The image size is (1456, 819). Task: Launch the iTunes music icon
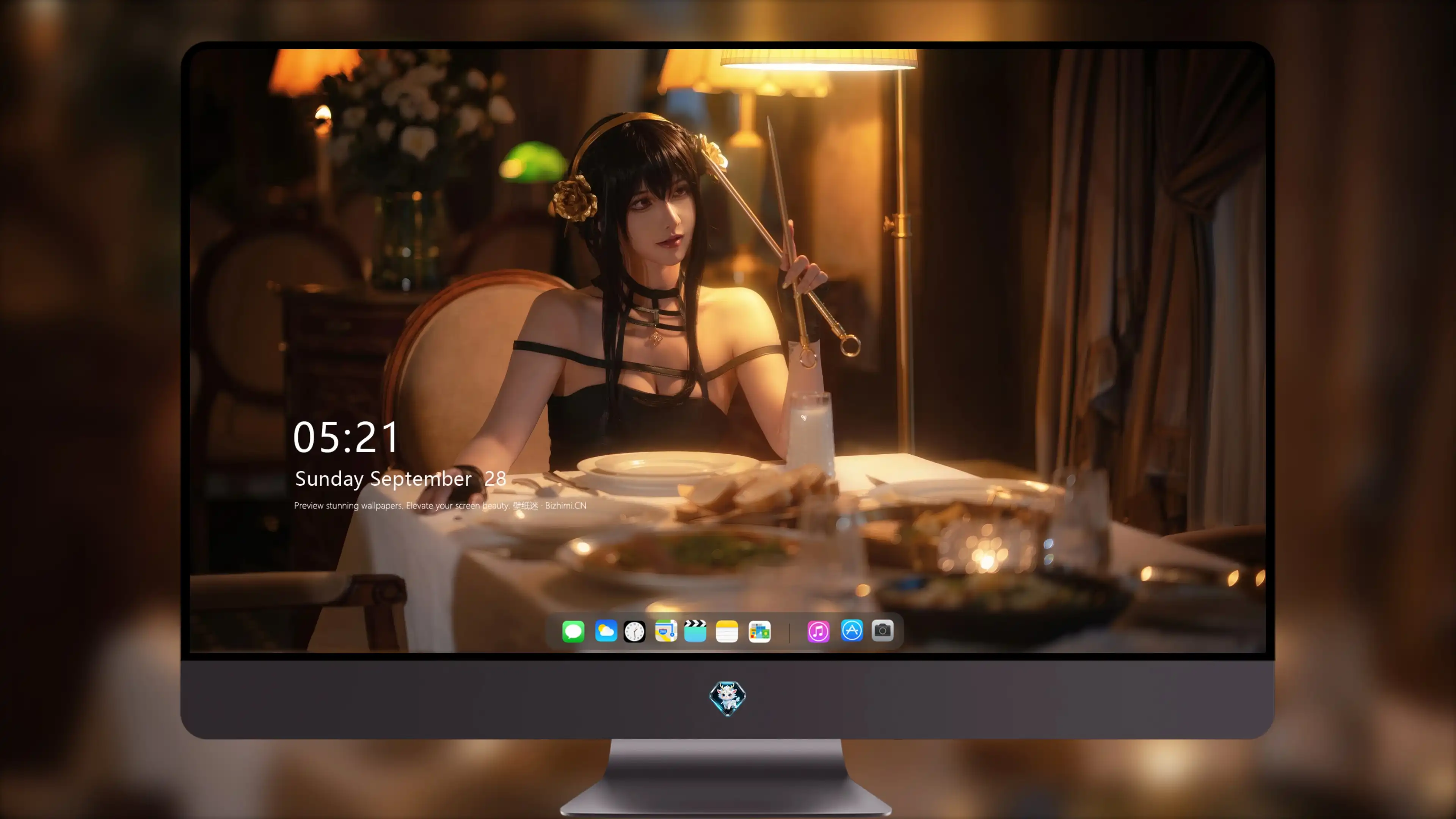pyautogui.click(x=818, y=631)
